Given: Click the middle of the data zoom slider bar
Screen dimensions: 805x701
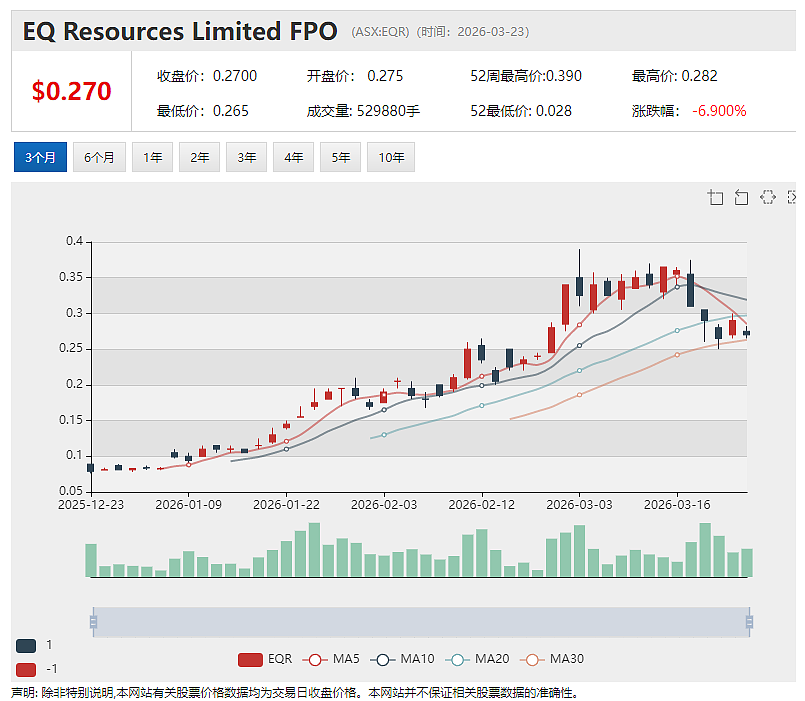Looking at the screenshot, I should [x=421, y=622].
